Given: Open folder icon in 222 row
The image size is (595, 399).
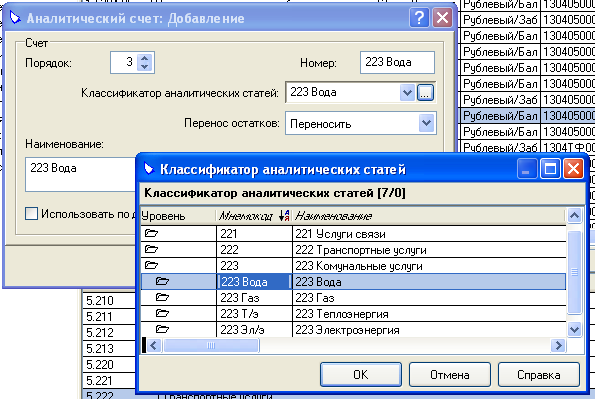Looking at the screenshot, I should [x=151, y=249].
